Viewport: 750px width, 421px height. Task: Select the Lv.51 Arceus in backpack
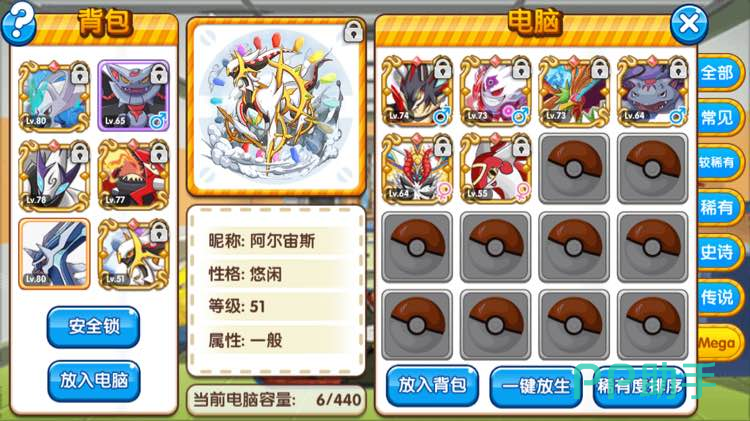click(133, 254)
